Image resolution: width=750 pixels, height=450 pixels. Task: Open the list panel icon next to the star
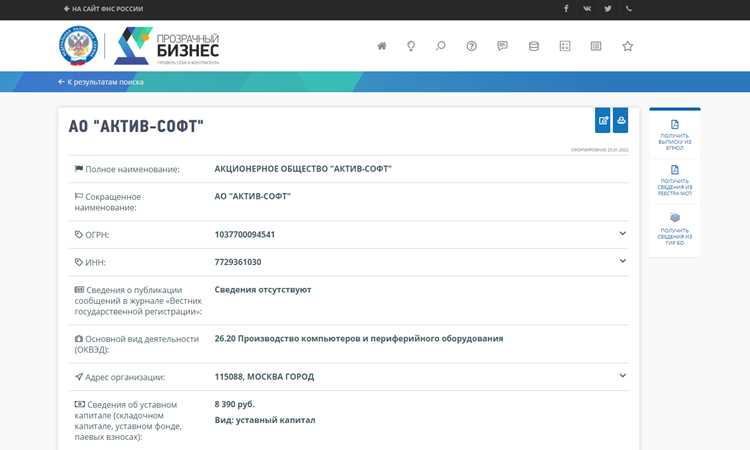pos(596,46)
